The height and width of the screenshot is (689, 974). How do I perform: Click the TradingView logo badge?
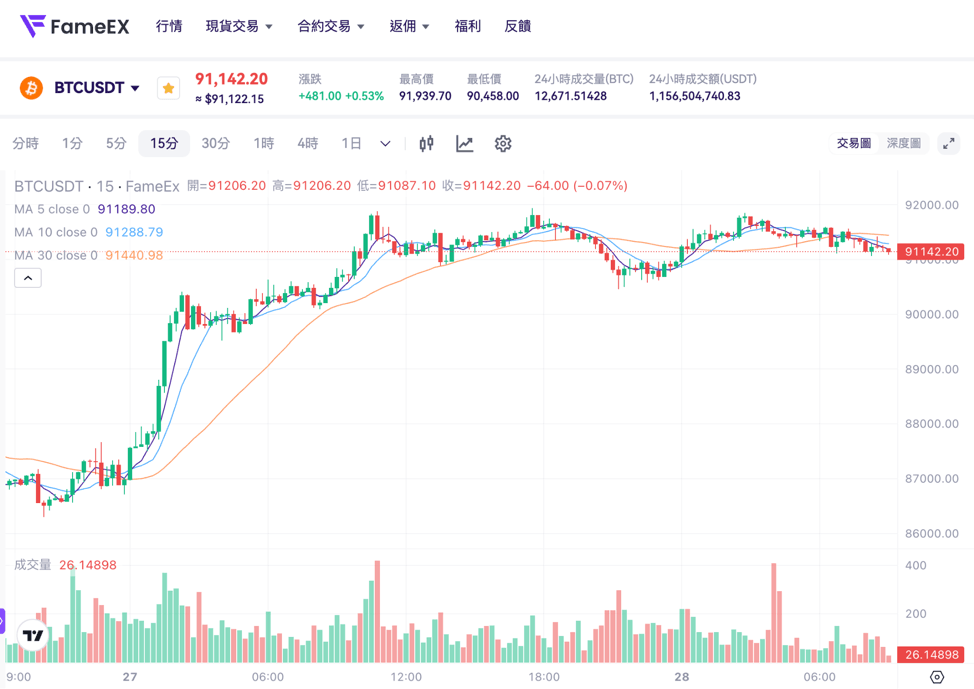33,635
